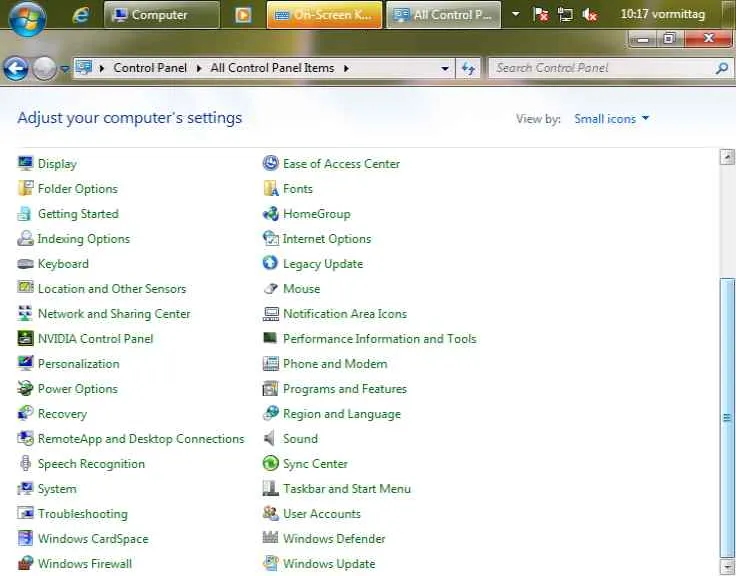Click the muted volume tray icon
Viewport: 736px width, 576px height.
pyautogui.click(x=589, y=15)
